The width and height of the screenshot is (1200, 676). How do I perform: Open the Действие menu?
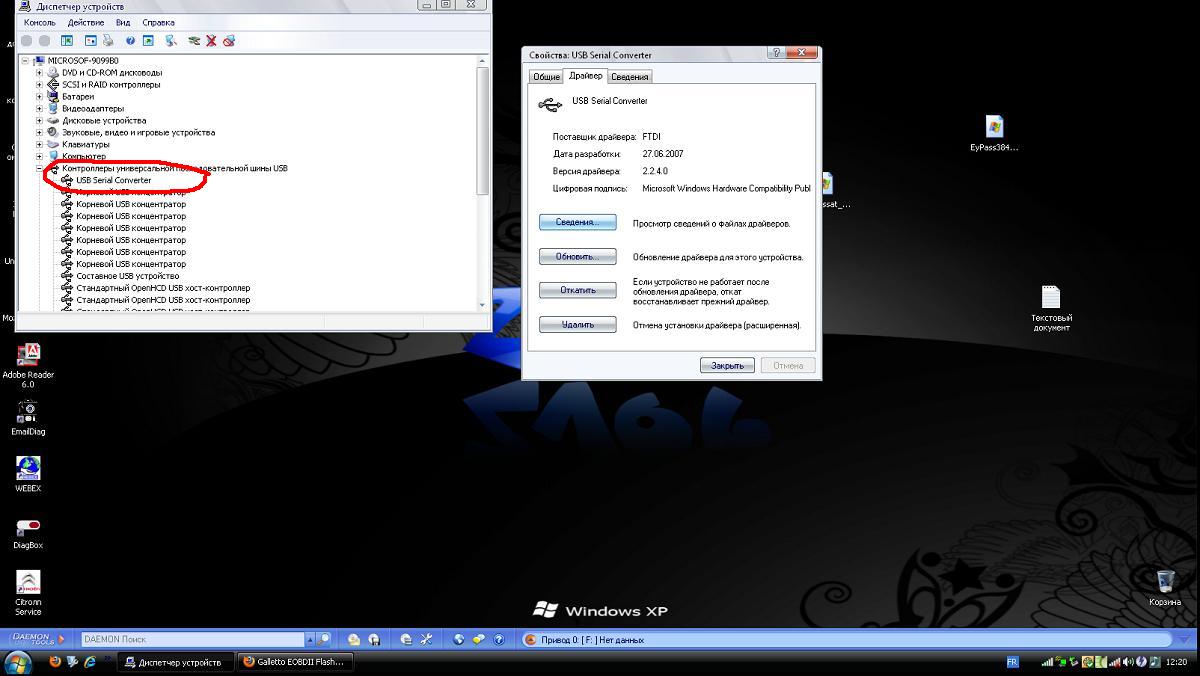[86, 22]
